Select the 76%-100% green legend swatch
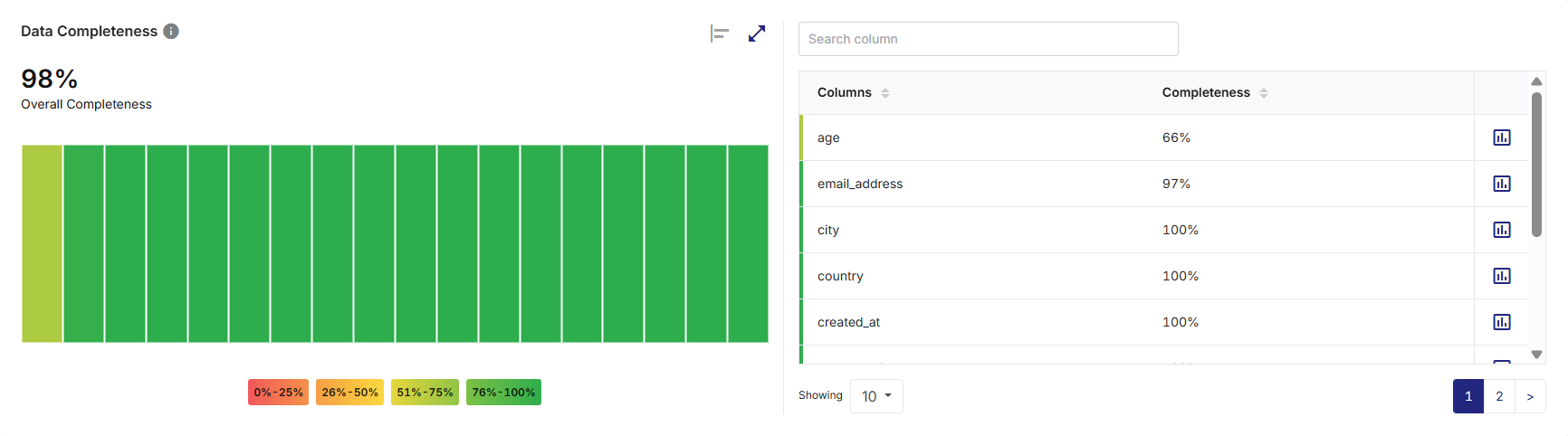The height and width of the screenshot is (436, 1568). click(503, 392)
